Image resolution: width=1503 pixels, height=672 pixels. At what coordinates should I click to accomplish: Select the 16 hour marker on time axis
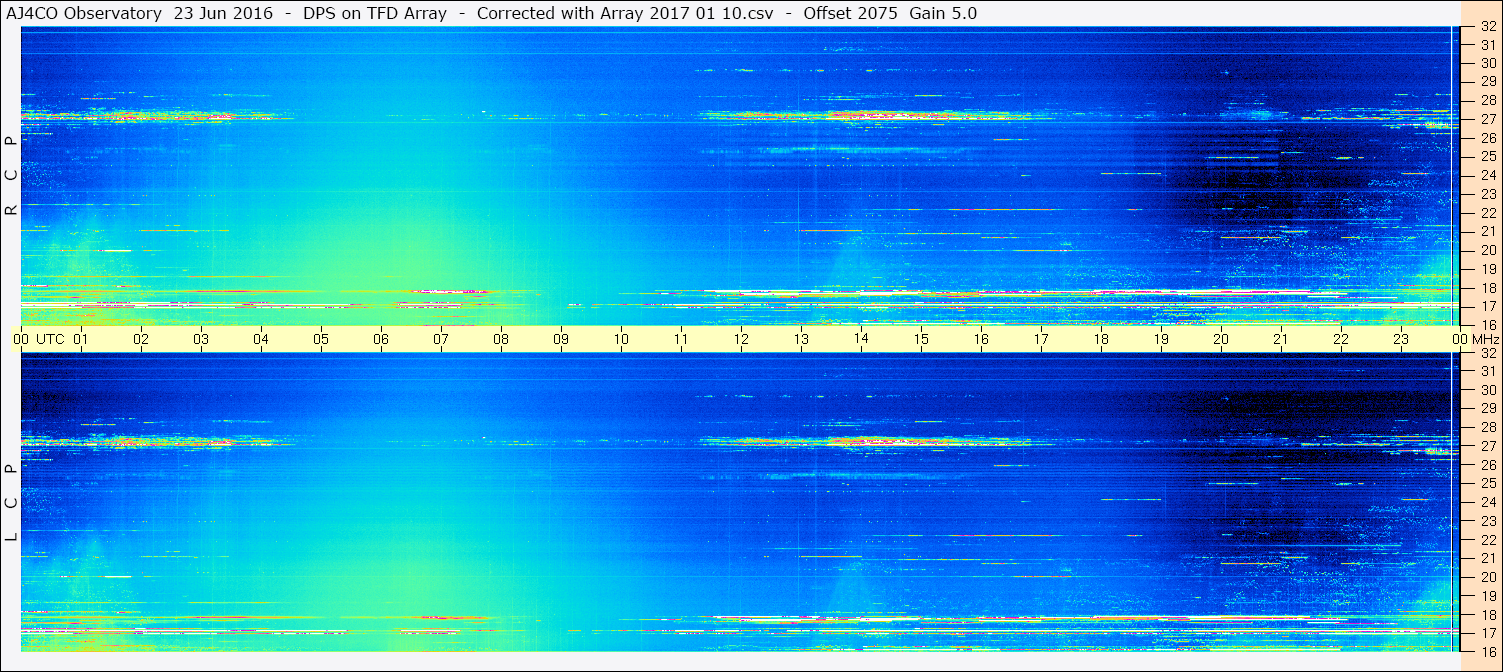tap(981, 339)
